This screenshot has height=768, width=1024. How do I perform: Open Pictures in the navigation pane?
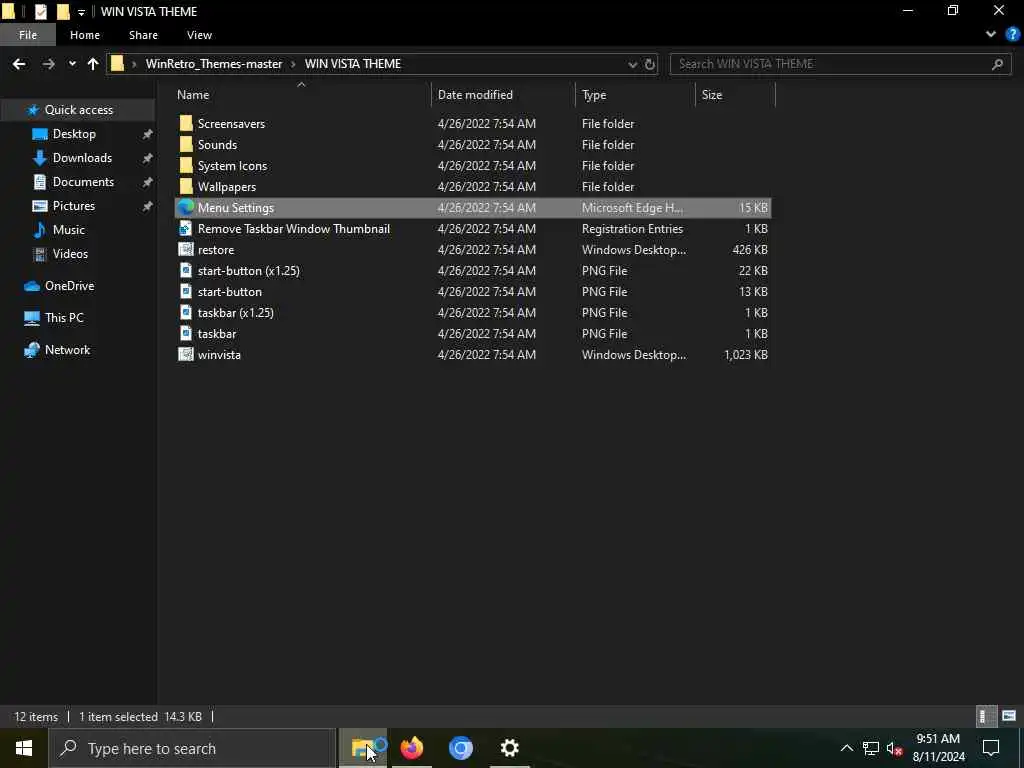tap(73, 206)
